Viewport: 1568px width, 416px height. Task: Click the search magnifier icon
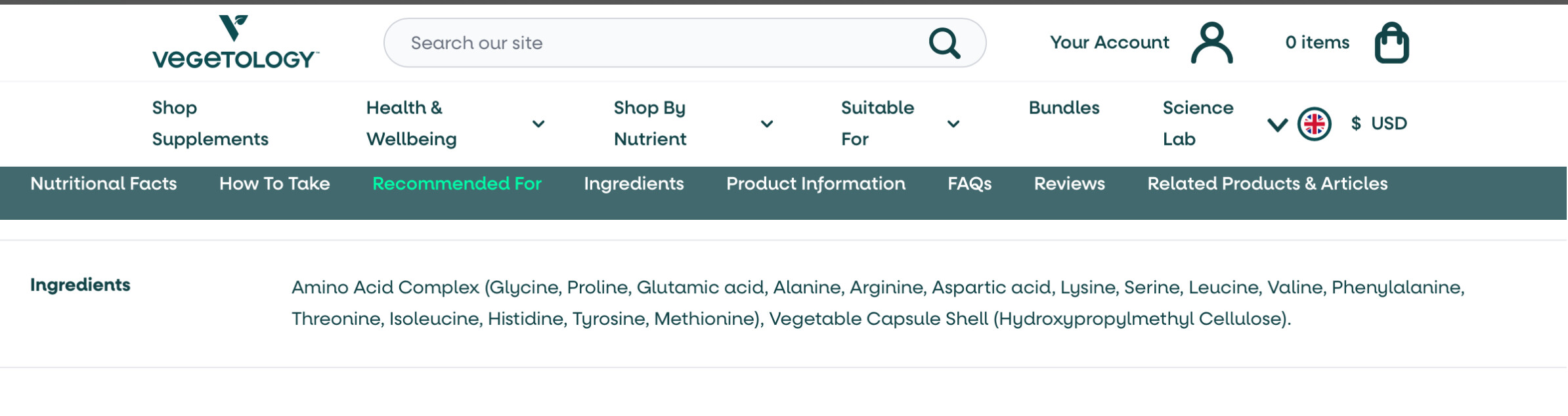(944, 43)
